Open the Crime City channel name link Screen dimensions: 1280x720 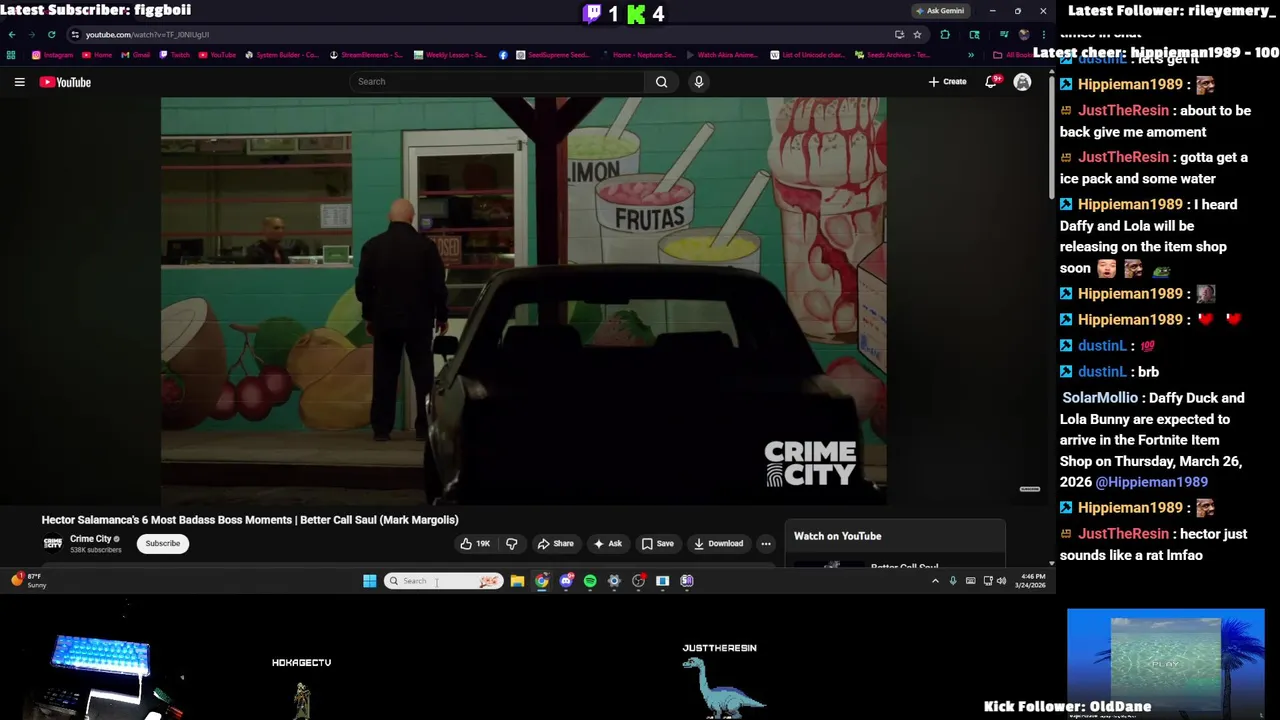[x=90, y=539]
